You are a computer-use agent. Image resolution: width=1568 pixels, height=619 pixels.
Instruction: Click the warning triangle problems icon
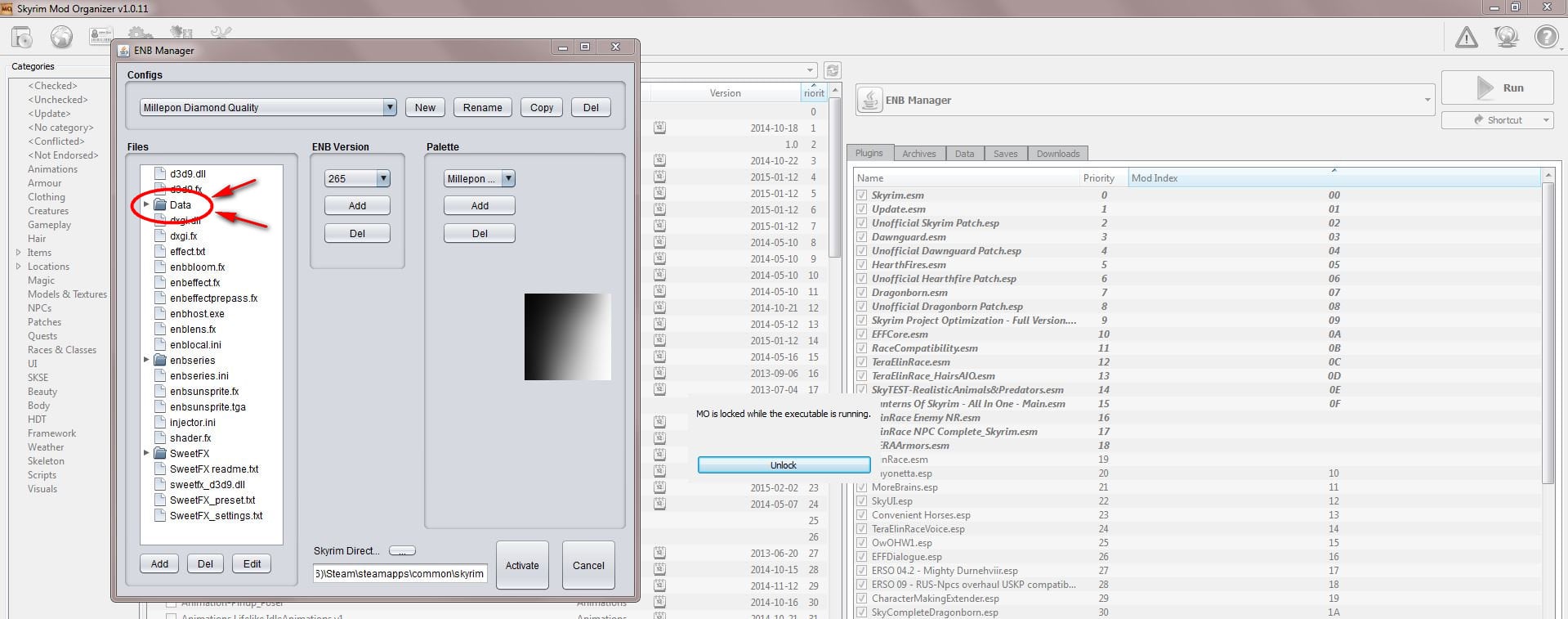[1467, 38]
